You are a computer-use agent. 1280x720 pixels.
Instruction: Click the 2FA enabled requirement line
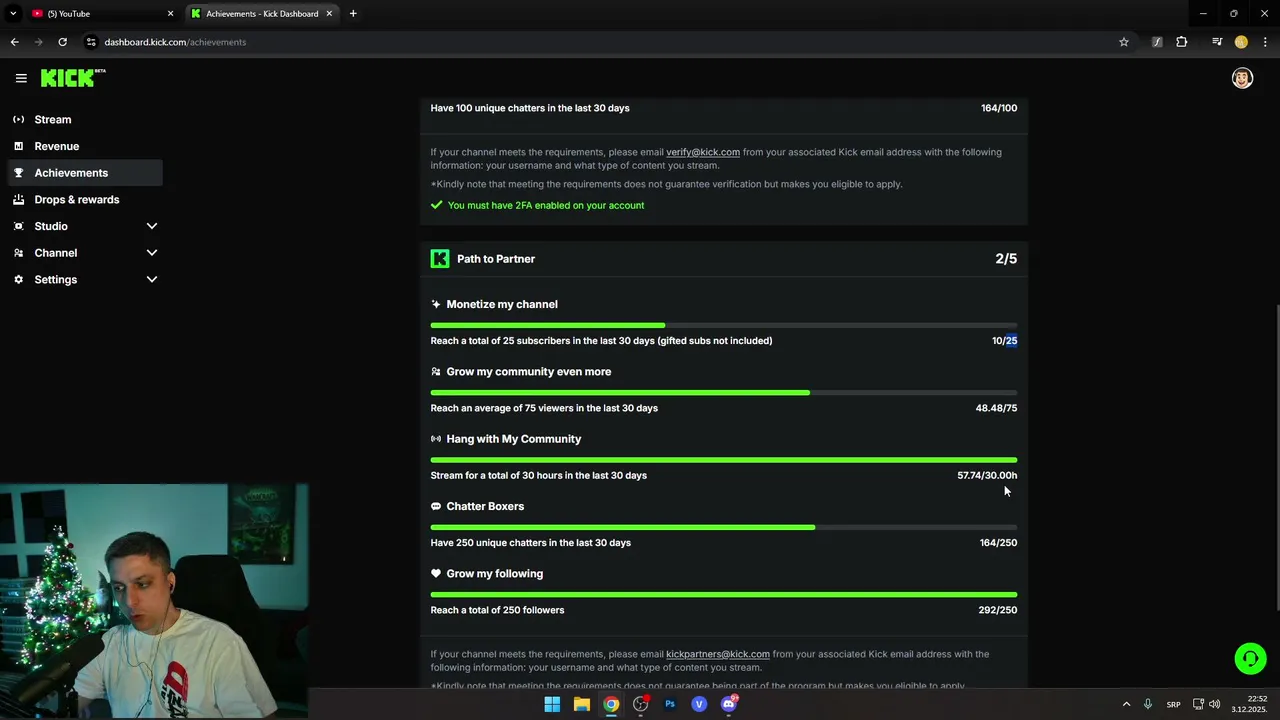pyautogui.click(x=538, y=205)
